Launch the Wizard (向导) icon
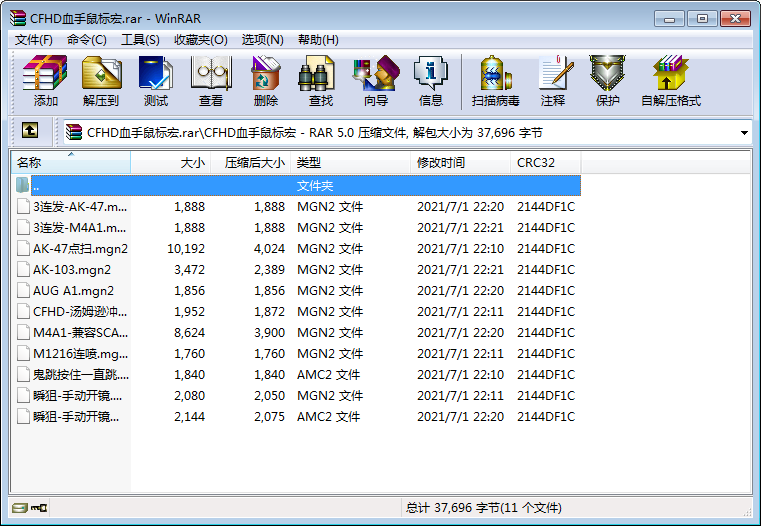Image resolution: width=761 pixels, height=526 pixels. tap(375, 81)
